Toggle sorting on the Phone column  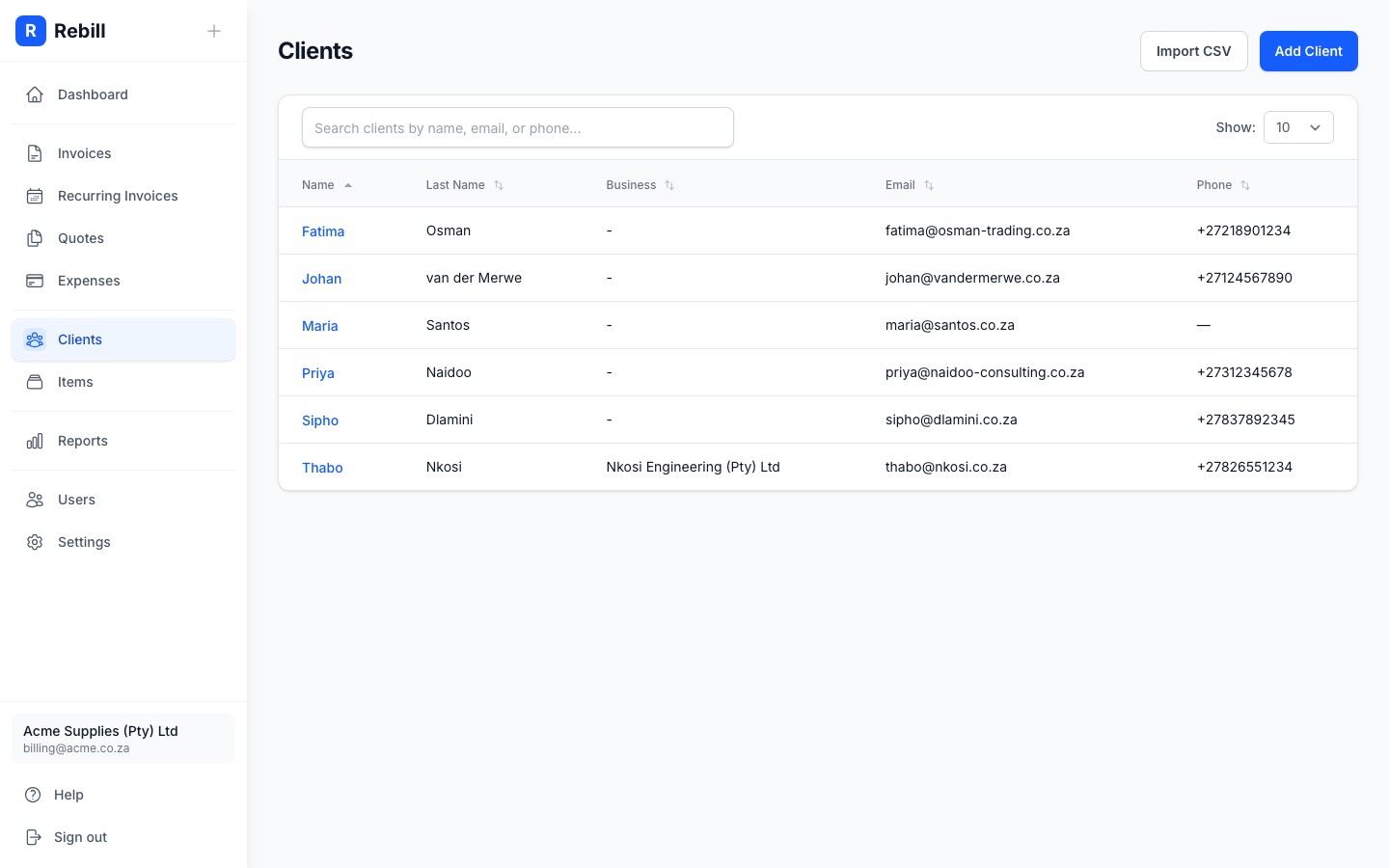pos(1244,184)
